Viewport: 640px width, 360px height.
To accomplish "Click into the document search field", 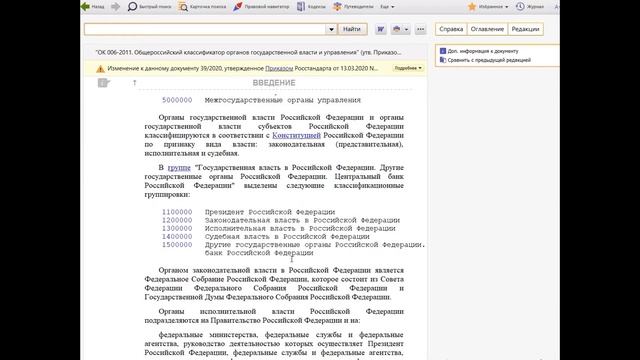I will 205,29.
